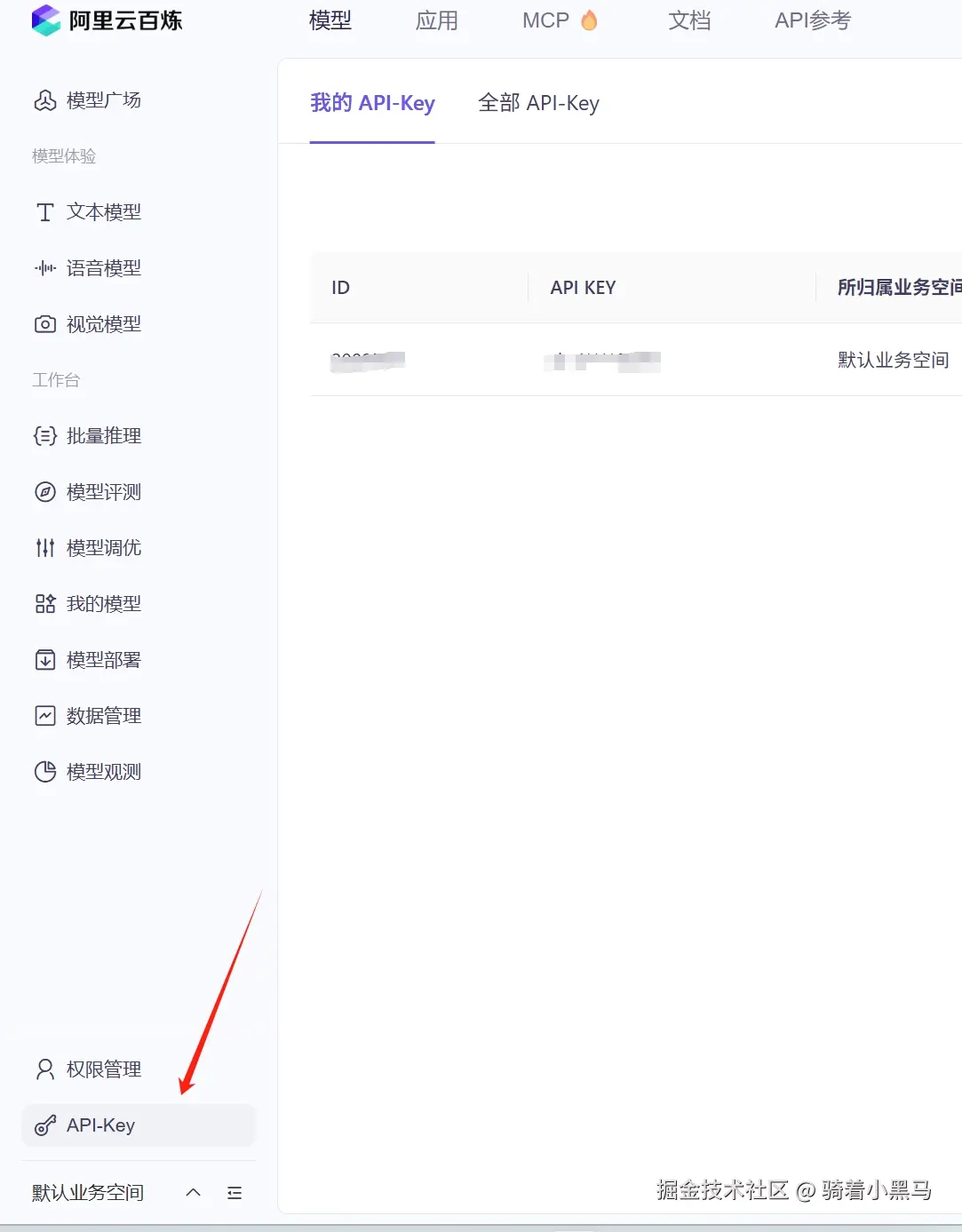Viewport: 962px width, 1232px height.
Task: Click the ID column header
Action: point(341,288)
